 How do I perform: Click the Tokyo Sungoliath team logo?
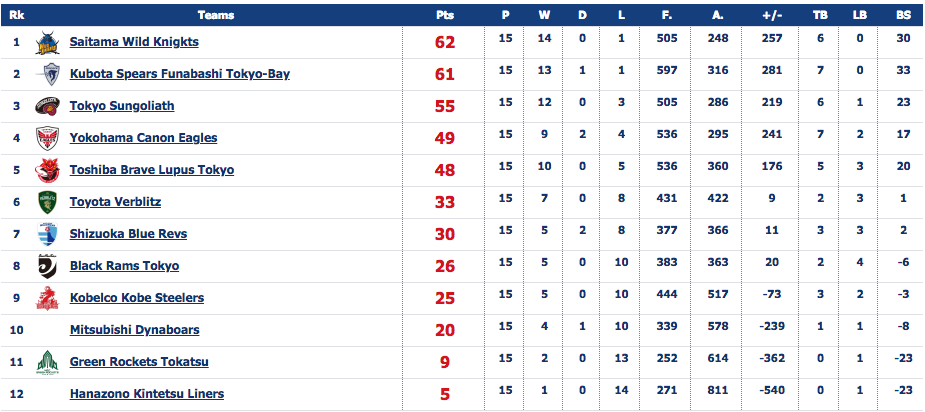tap(47, 106)
